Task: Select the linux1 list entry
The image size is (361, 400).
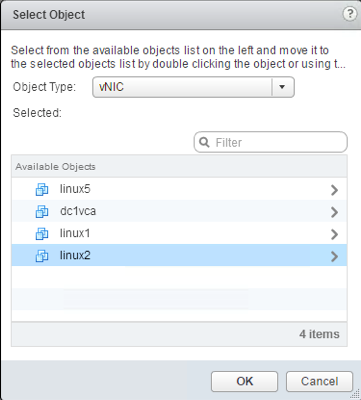Action: click(179, 233)
